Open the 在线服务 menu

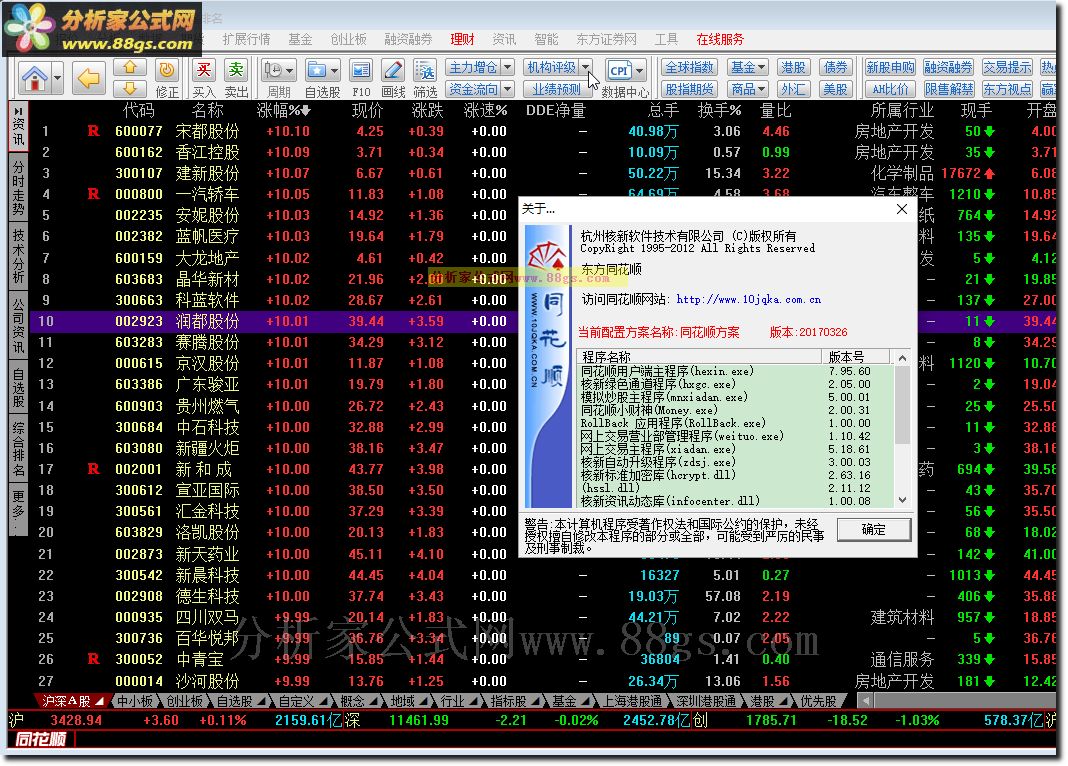click(x=720, y=39)
